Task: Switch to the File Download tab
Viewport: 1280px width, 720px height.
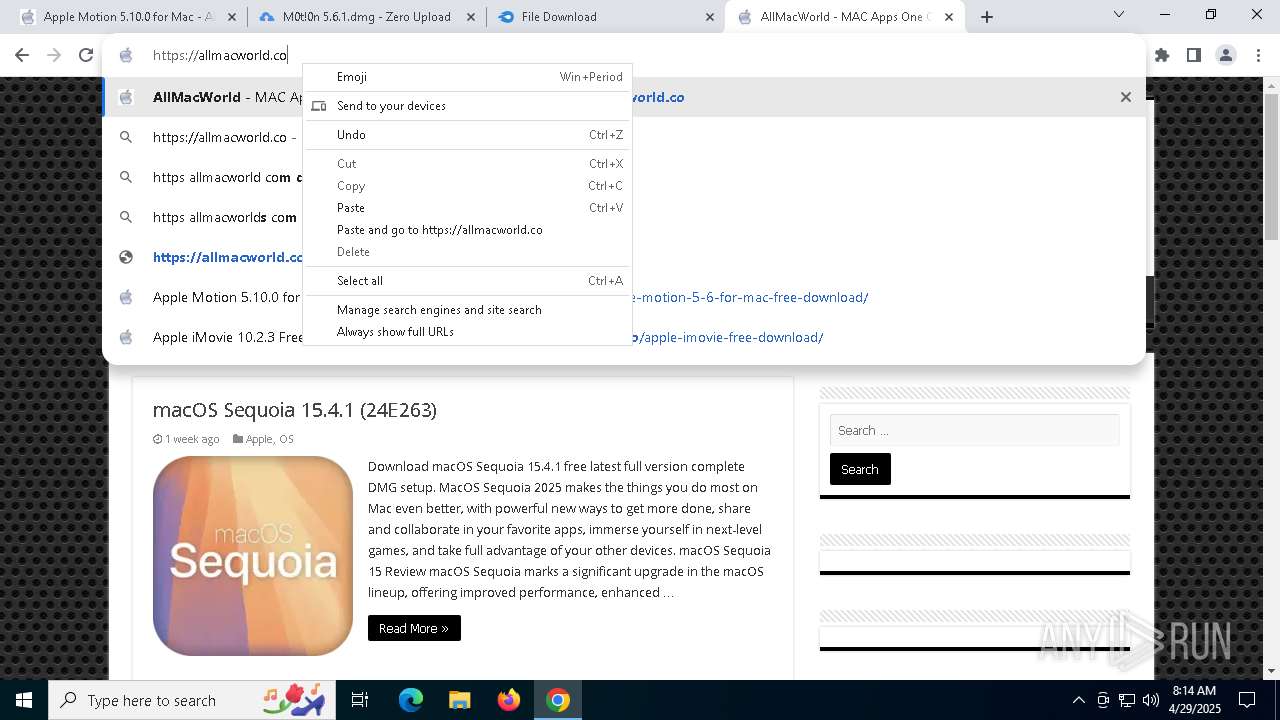Action: click(607, 17)
